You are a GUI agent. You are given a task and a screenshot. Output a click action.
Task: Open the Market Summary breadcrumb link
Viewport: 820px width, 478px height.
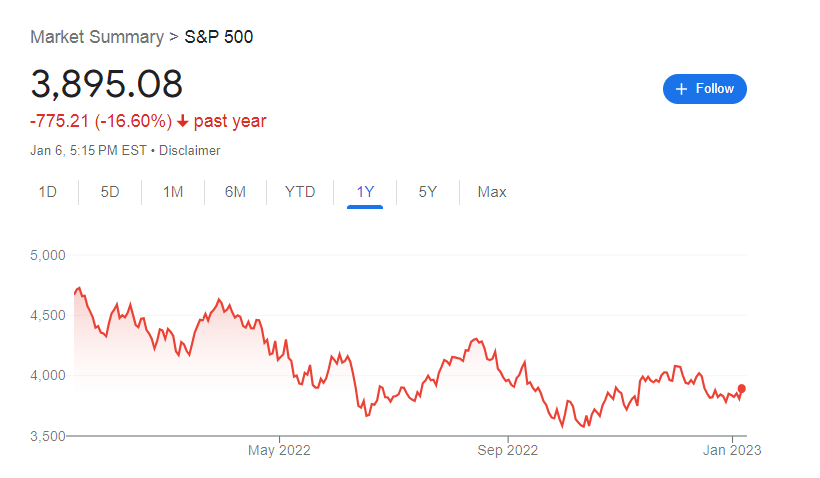point(97,37)
